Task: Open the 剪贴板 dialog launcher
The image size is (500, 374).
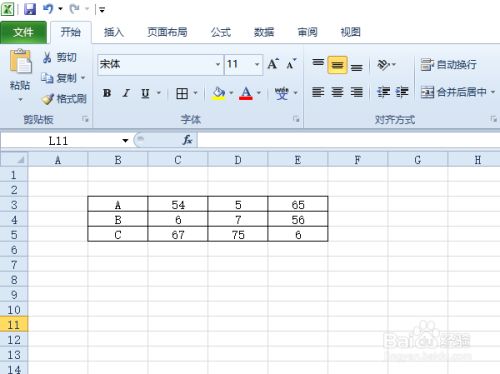Action: (86, 119)
